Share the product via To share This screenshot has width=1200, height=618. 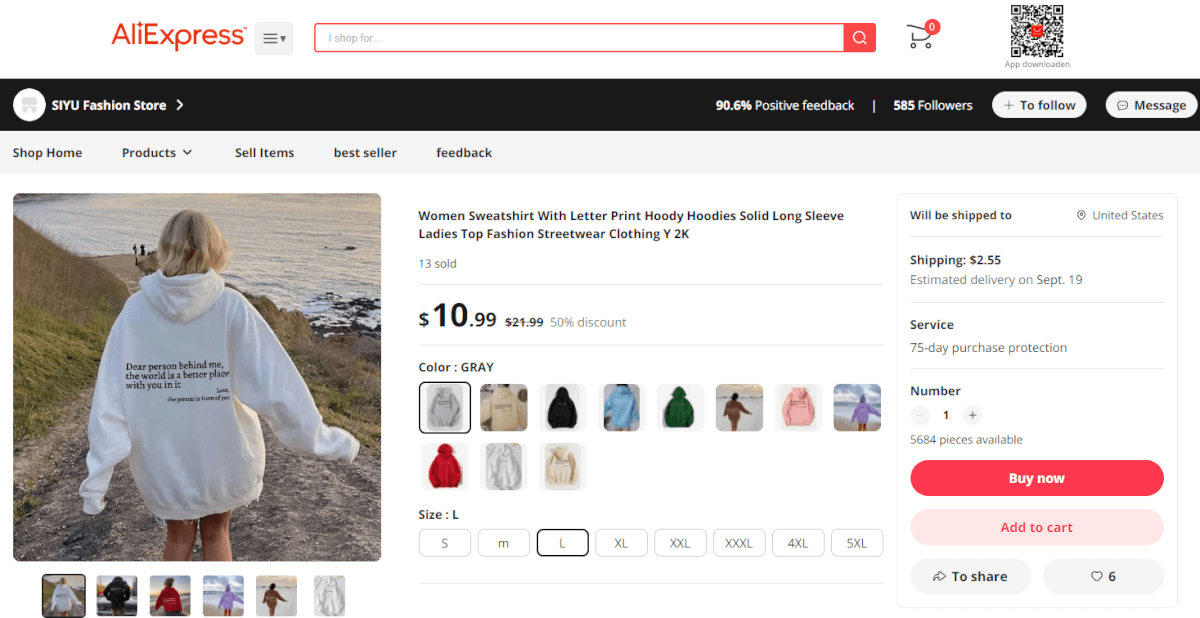pyautogui.click(x=971, y=576)
